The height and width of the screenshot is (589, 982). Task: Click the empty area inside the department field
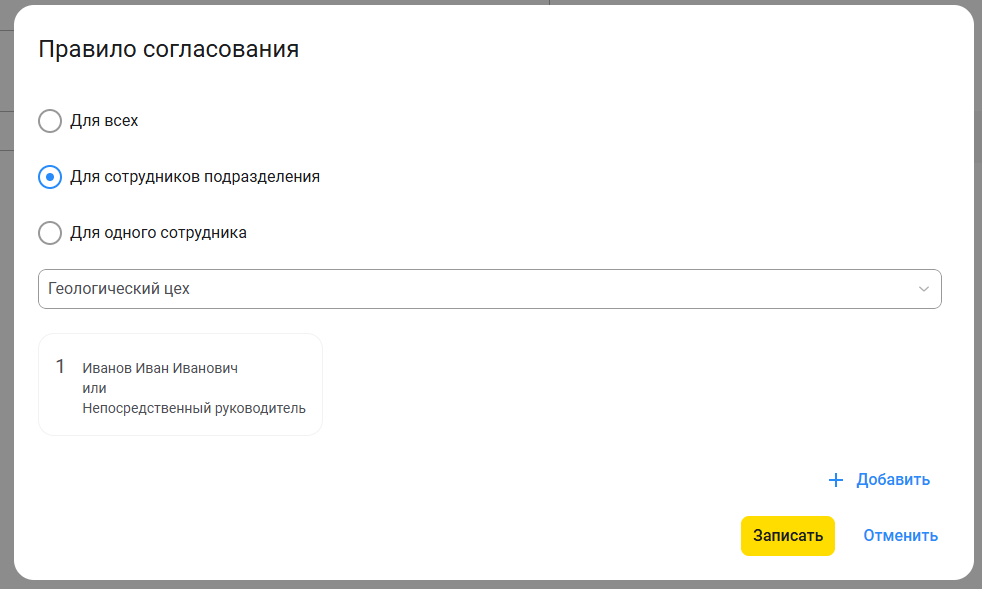point(550,289)
